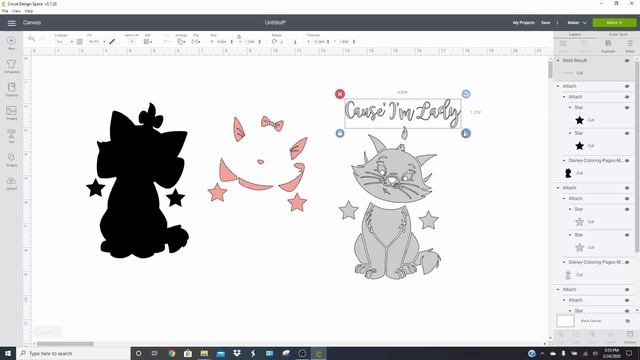Hide Disney-Coloring-Pages layer with gray thumbnail
Viewport: 640px width, 360px height.
click(x=627, y=262)
